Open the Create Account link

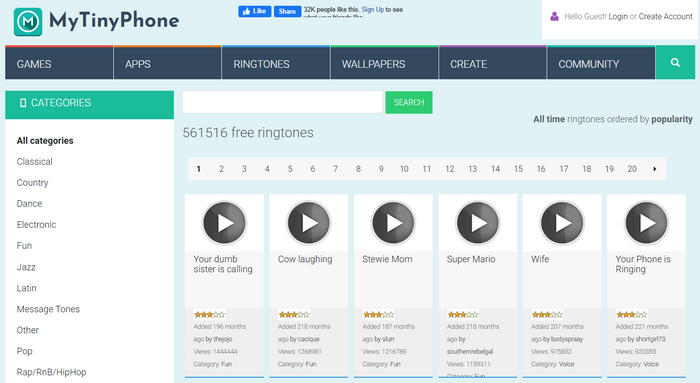665,17
